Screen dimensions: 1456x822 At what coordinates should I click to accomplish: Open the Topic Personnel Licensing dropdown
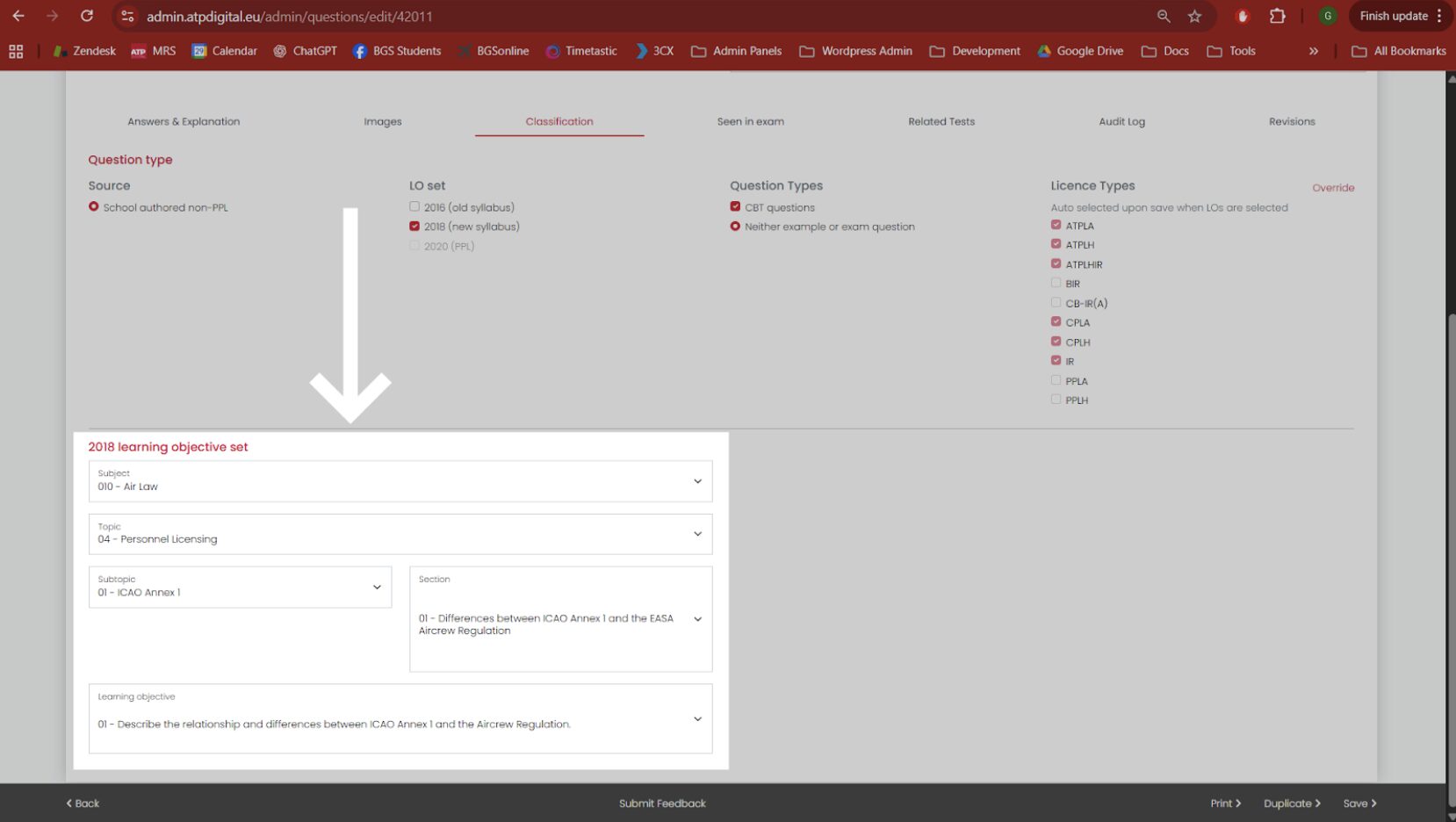[x=400, y=534]
